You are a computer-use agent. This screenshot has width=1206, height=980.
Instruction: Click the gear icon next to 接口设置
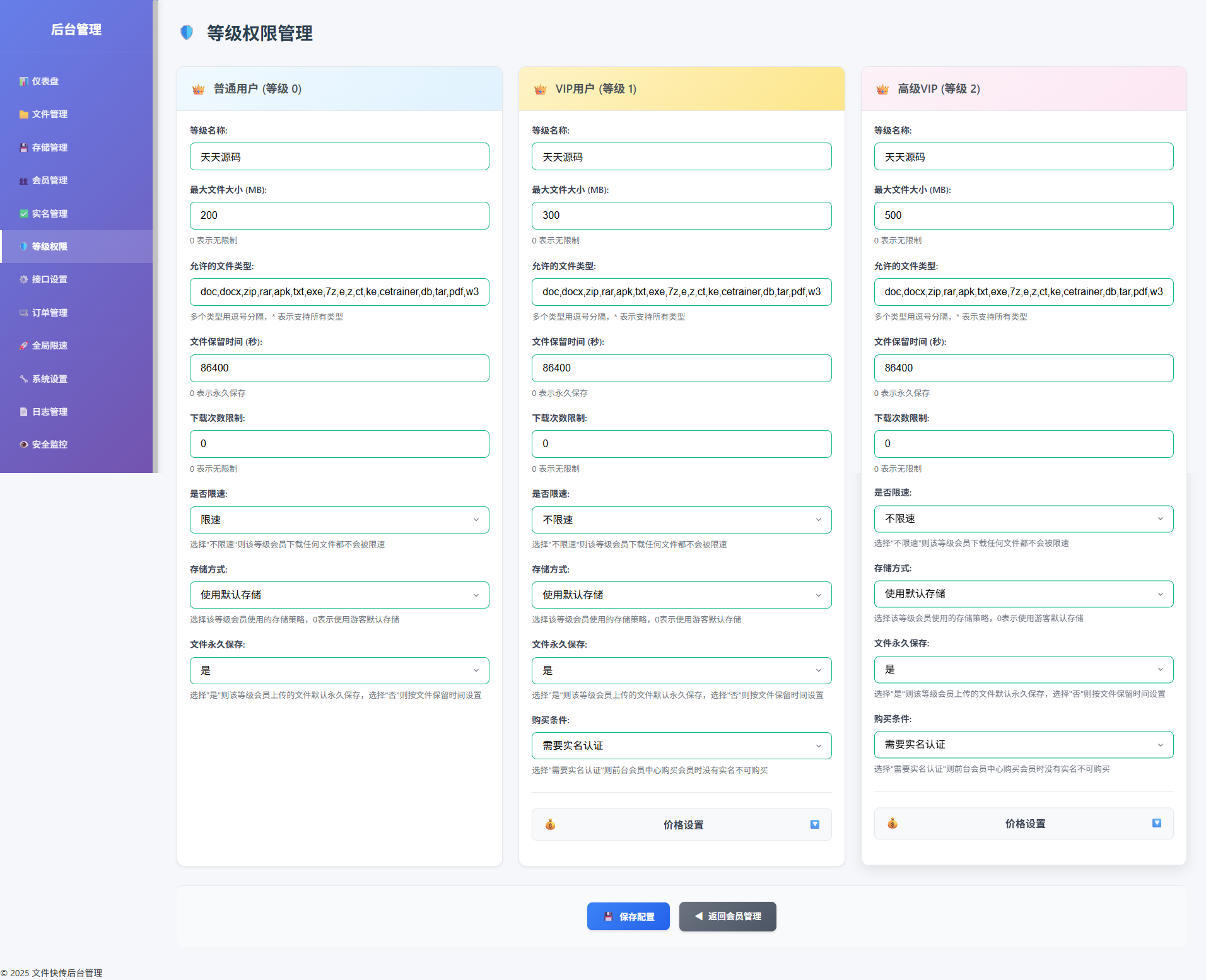click(x=23, y=279)
